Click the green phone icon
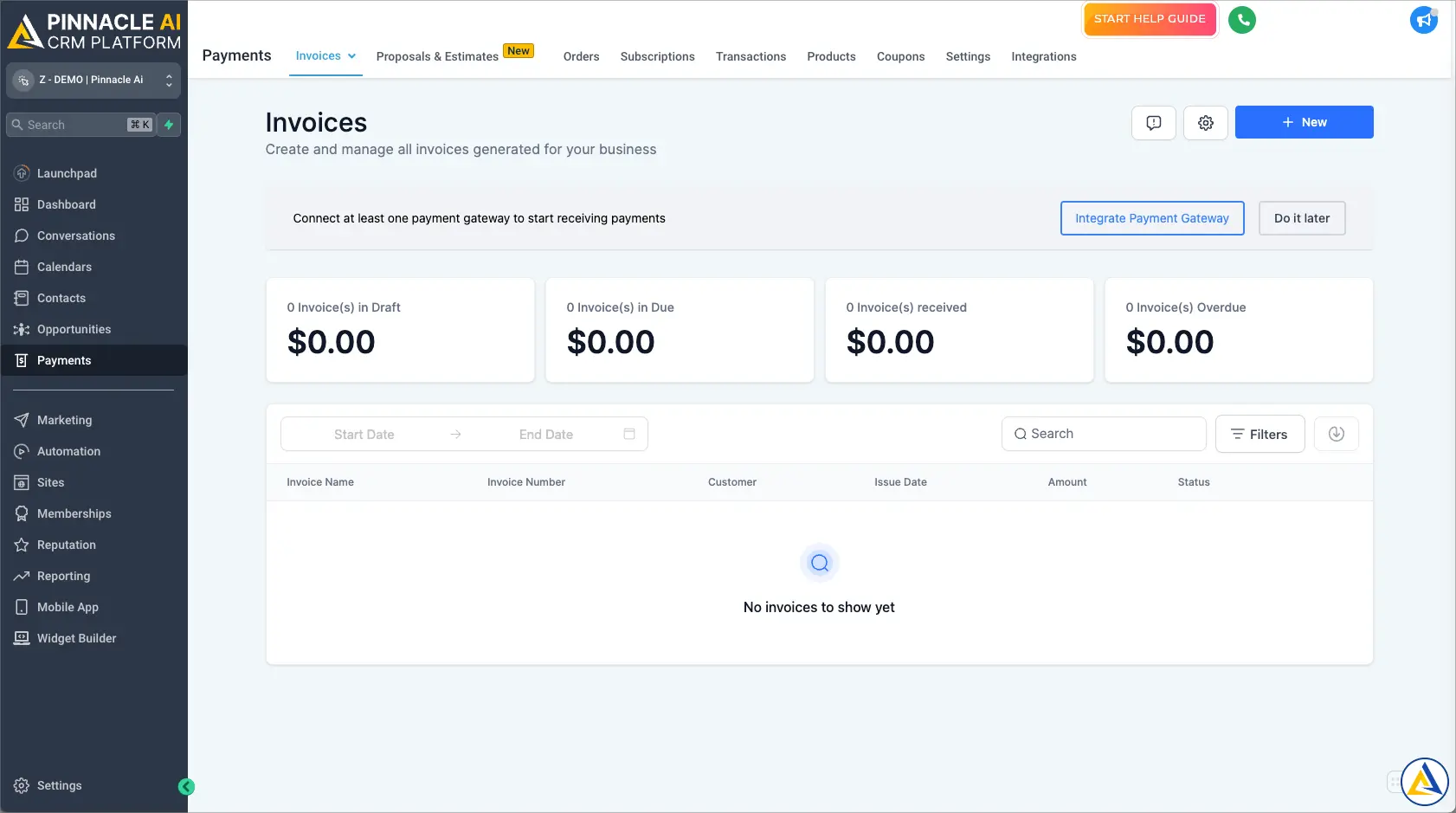Screen dimensions: 1456x813 click(1242, 19)
